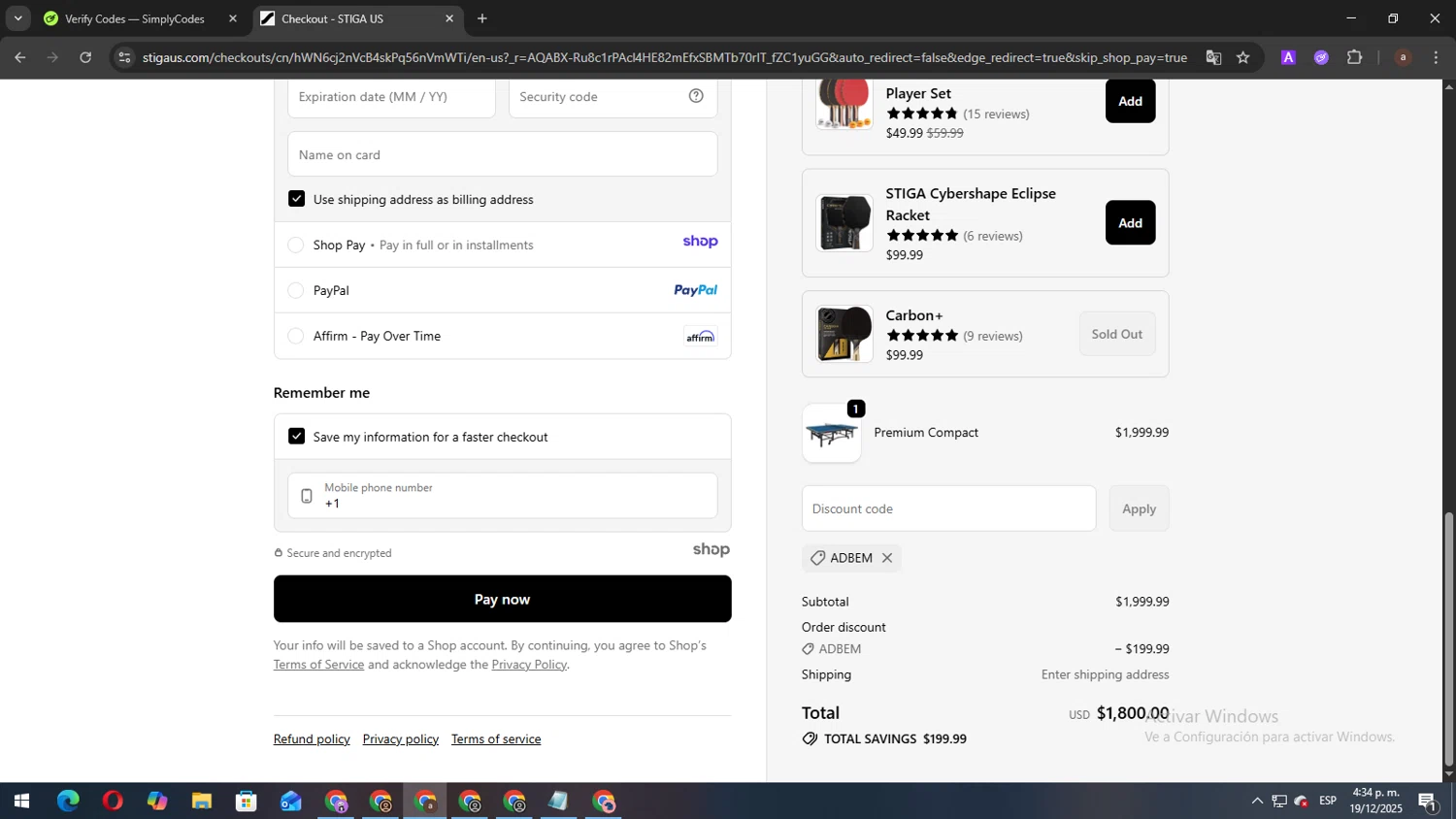This screenshot has height=819, width=1456.
Task: Click Premium Compact table thumbnail
Action: [832, 433]
